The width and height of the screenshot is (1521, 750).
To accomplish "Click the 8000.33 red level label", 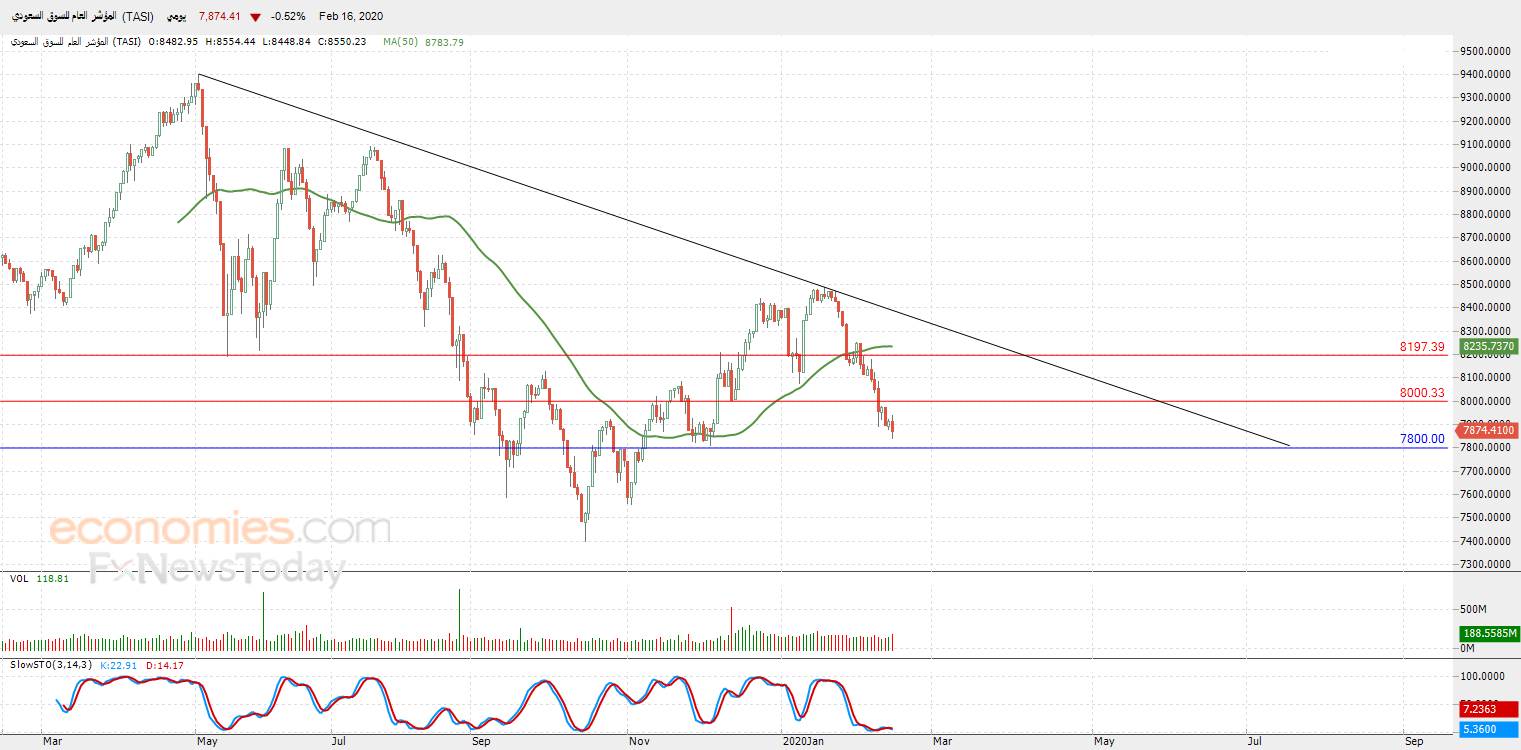I will [x=1421, y=393].
